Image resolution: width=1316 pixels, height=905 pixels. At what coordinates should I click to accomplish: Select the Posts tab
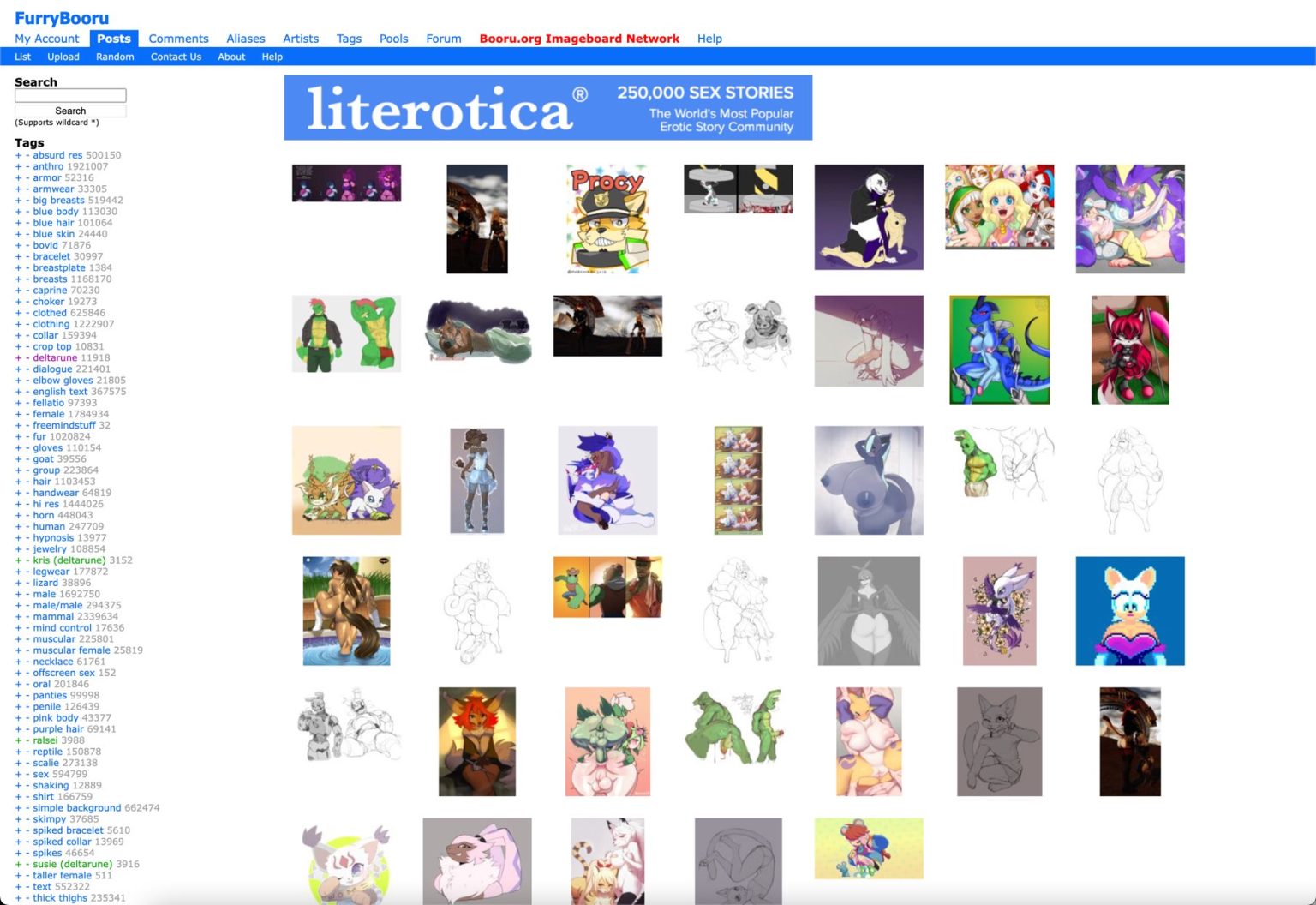113,39
